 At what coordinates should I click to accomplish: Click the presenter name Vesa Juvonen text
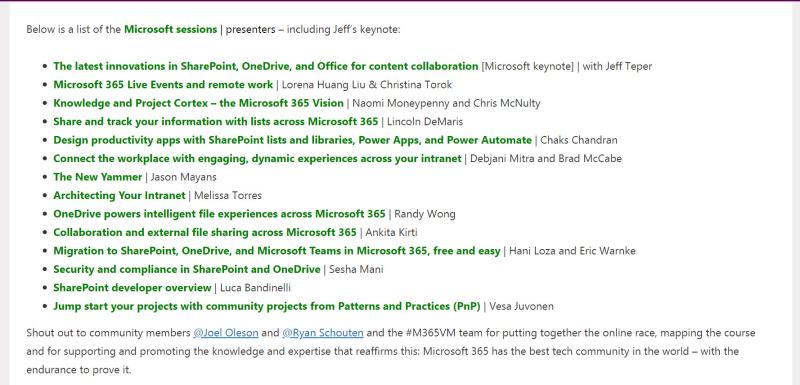[521, 306]
